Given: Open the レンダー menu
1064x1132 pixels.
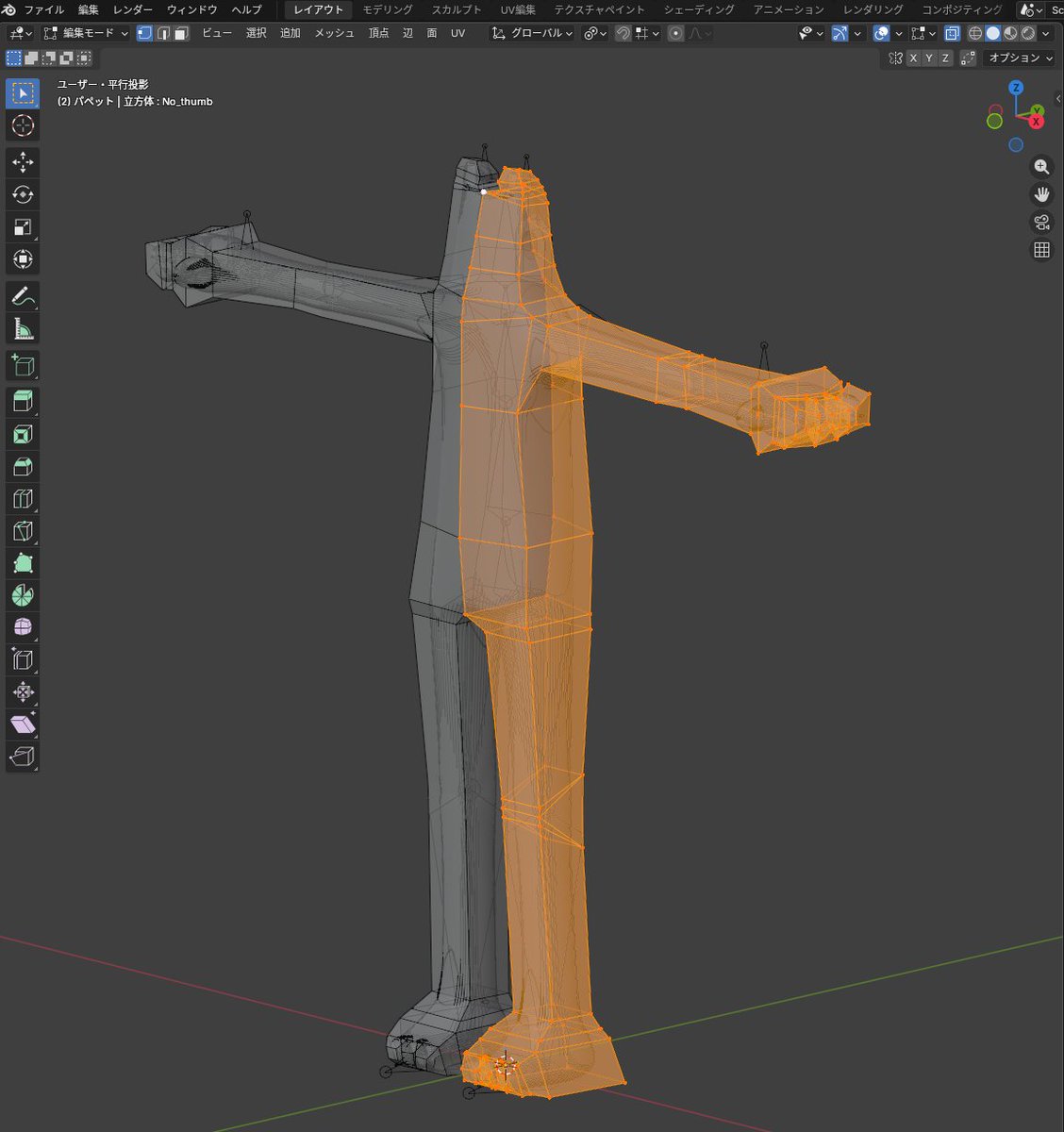Looking at the screenshot, I should [132, 9].
